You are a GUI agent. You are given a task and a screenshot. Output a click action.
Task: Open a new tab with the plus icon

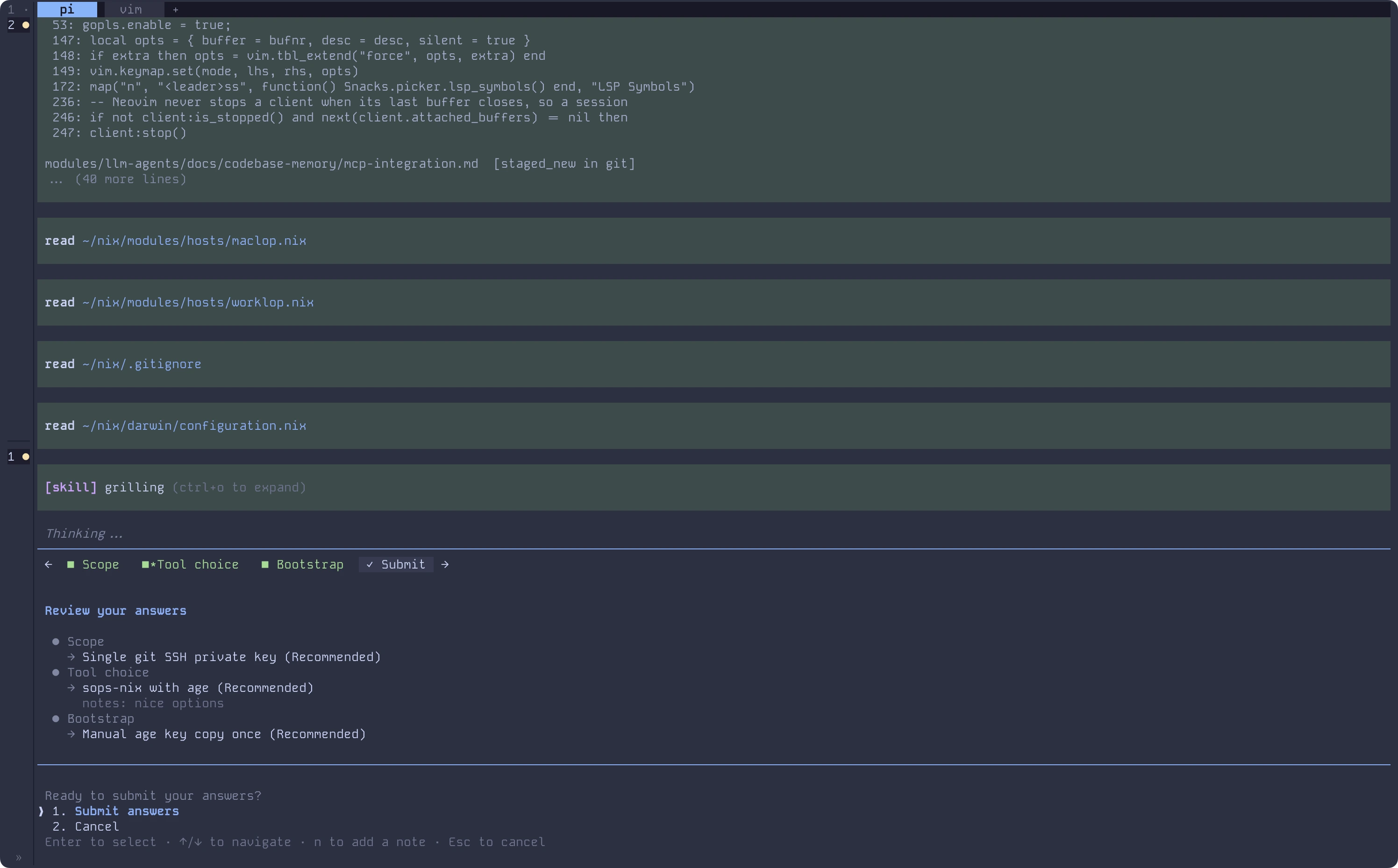[176, 10]
